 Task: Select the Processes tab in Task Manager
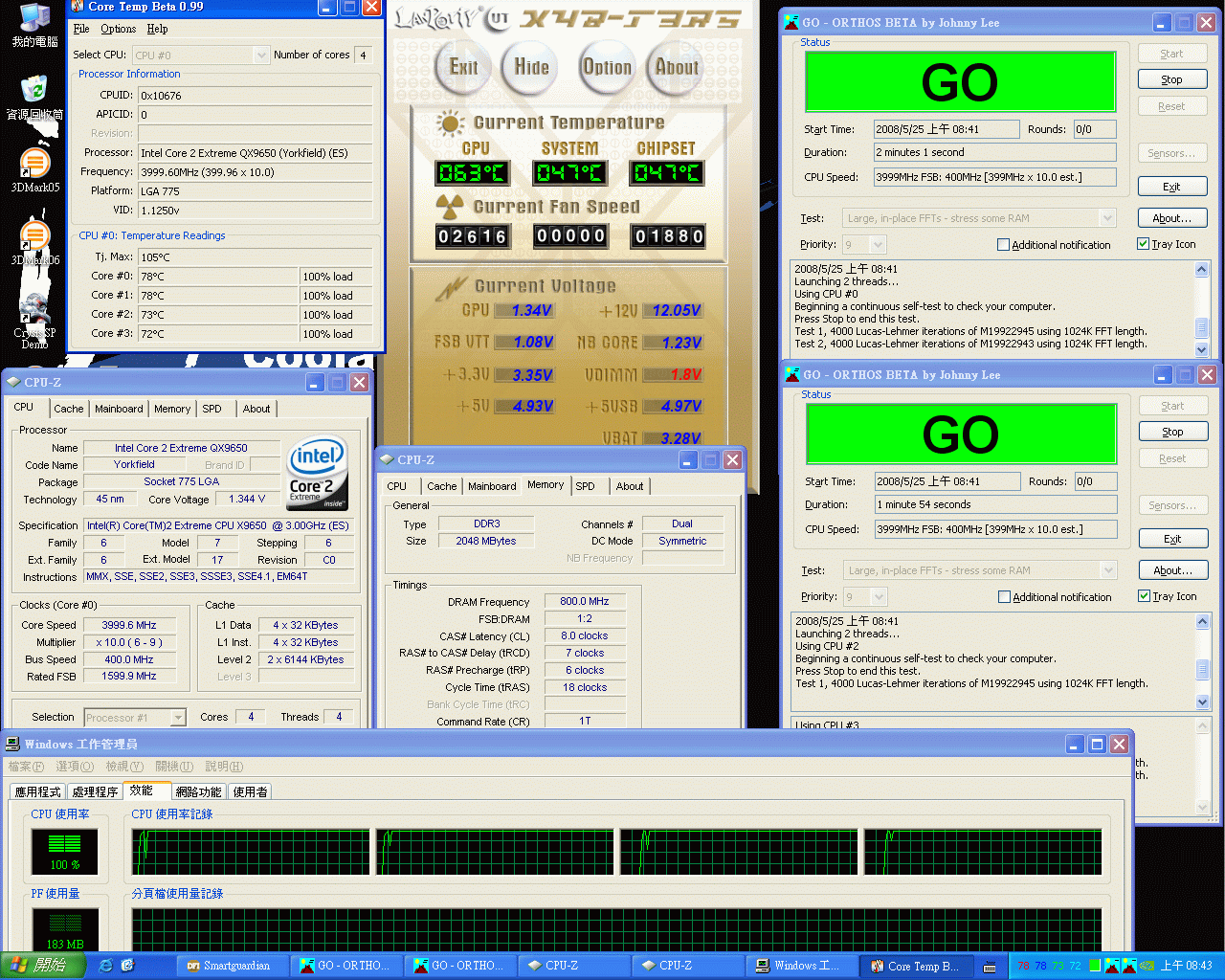(95, 791)
